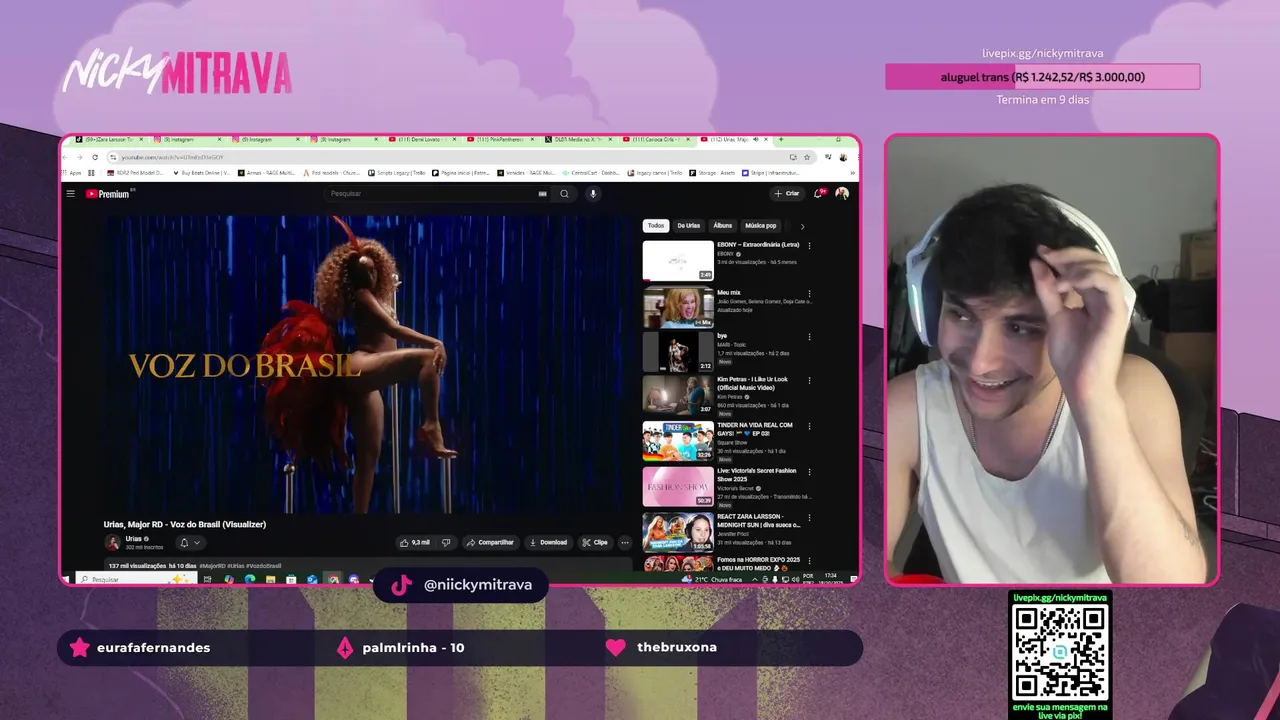Open the Buy Beats Online bookmark
The width and height of the screenshot is (1280, 720).
click(x=201, y=173)
